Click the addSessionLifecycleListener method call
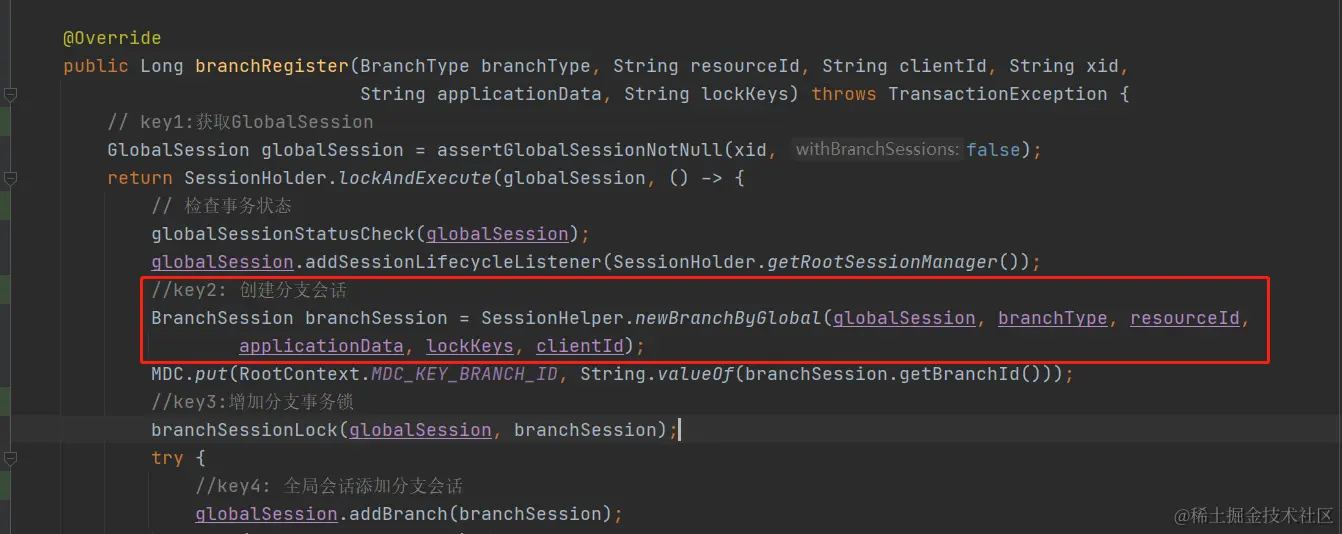Image resolution: width=1342 pixels, height=534 pixels. (453, 262)
